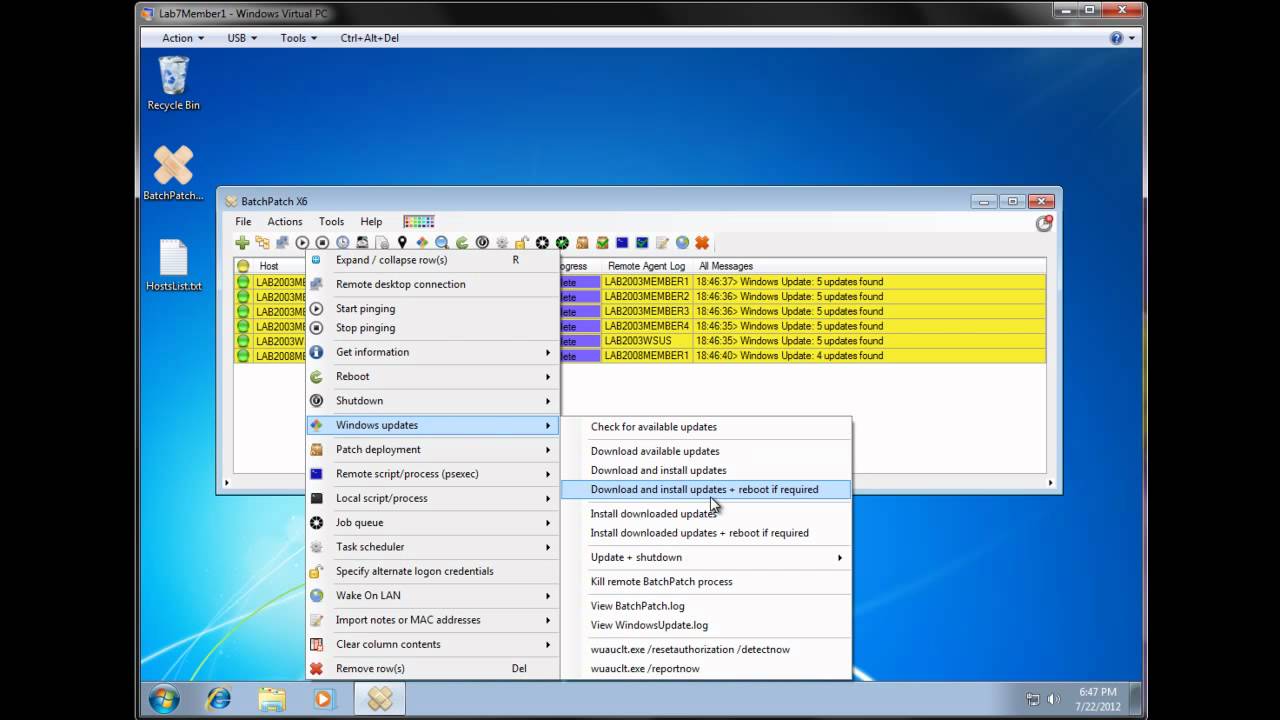
Task: Expand the Local script/process submenu arrow
Action: coord(548,498)
